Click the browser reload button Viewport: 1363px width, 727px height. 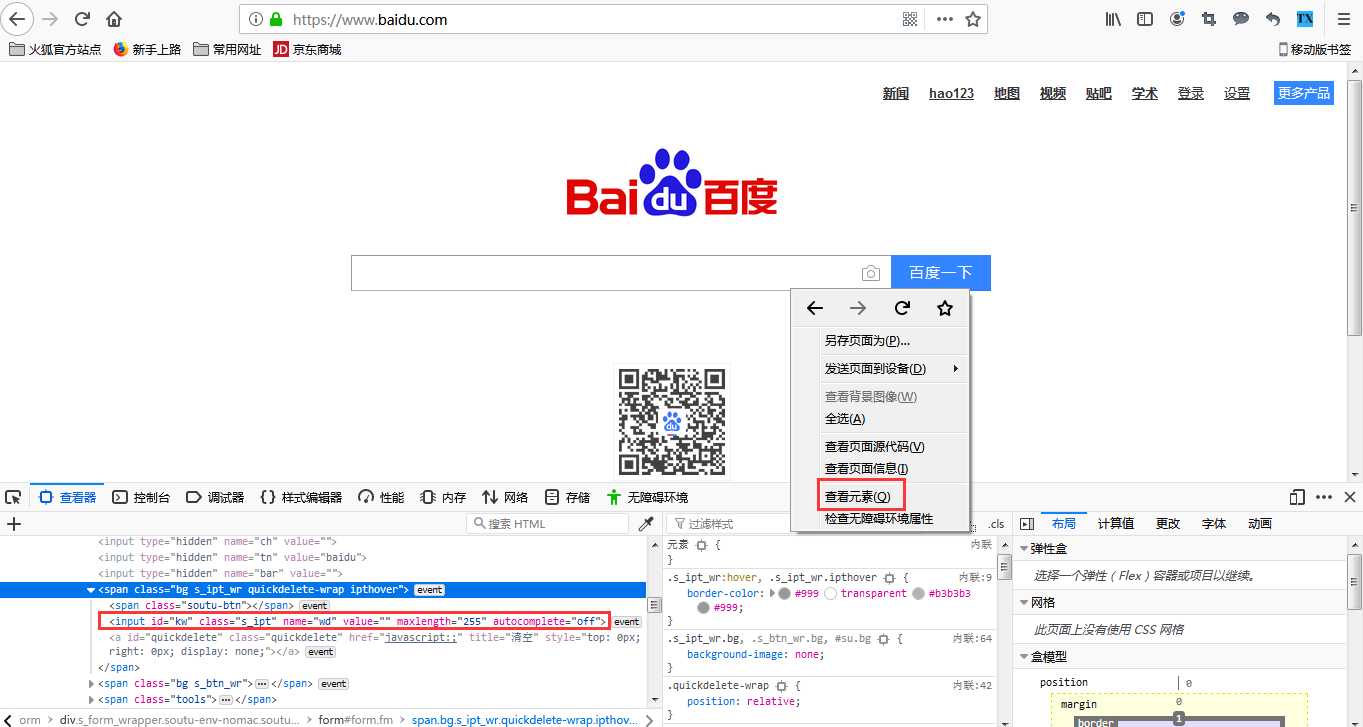83,19
